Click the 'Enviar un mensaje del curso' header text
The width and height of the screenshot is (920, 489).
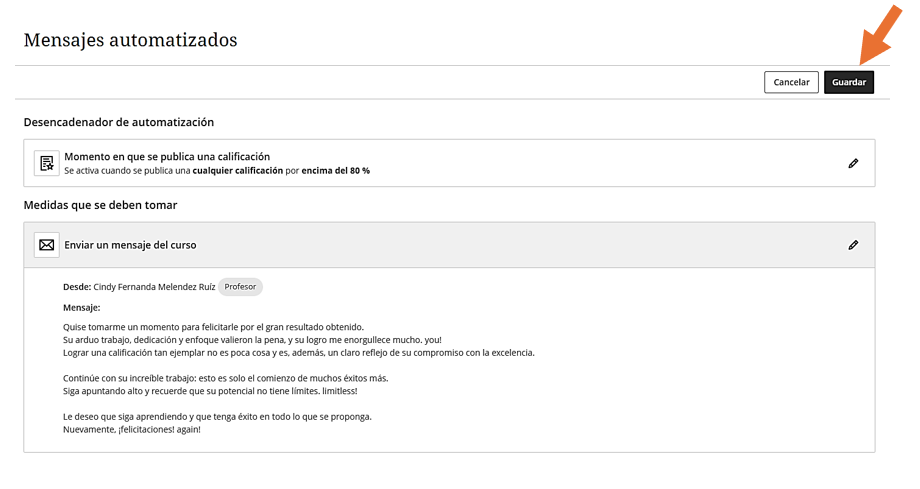pyautogui.click(x=130, y=245)
